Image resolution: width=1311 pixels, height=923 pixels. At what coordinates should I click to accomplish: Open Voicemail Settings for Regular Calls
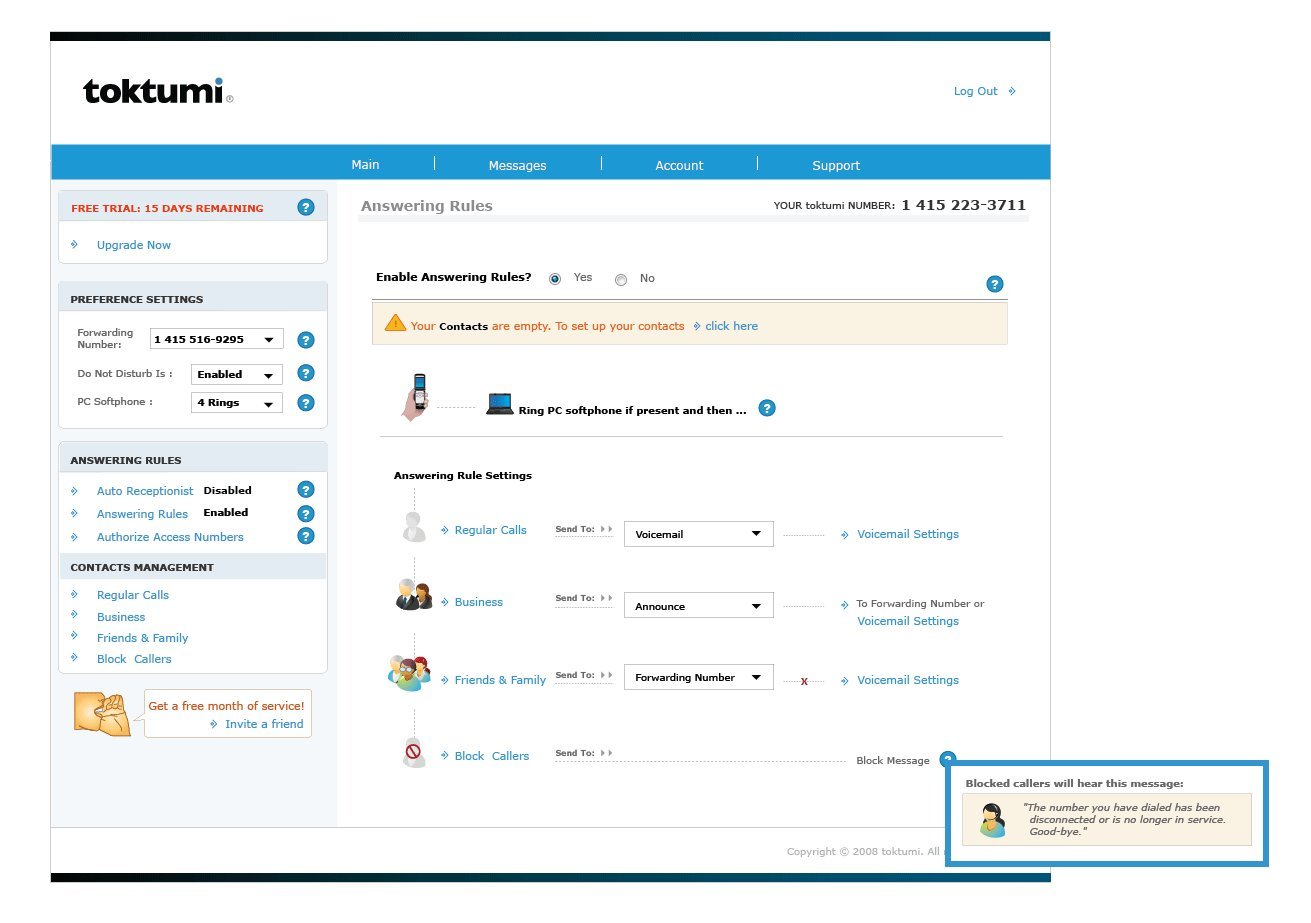(x=908, y=534)
